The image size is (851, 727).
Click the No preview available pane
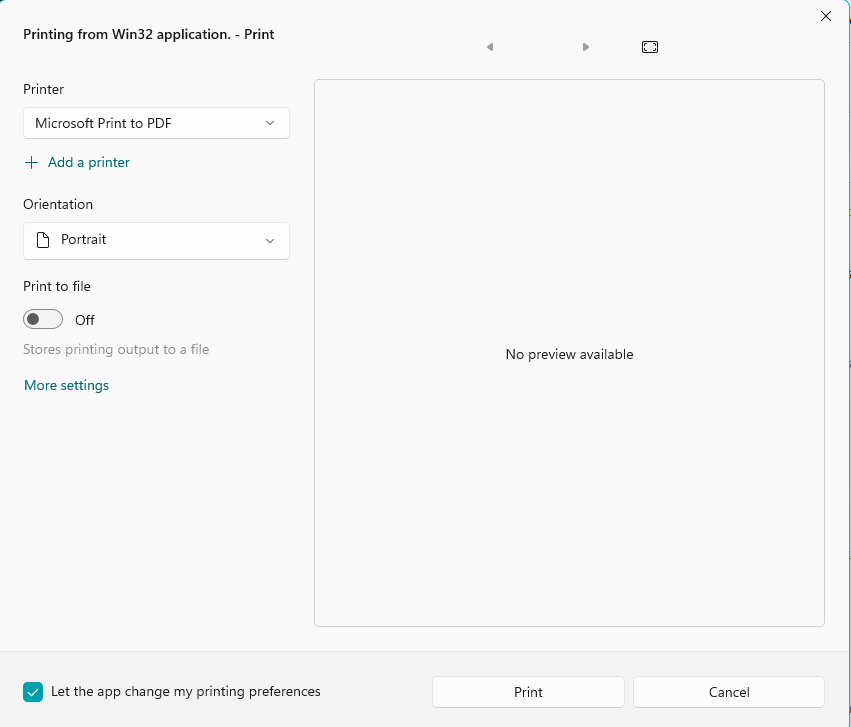coord(569,353)
